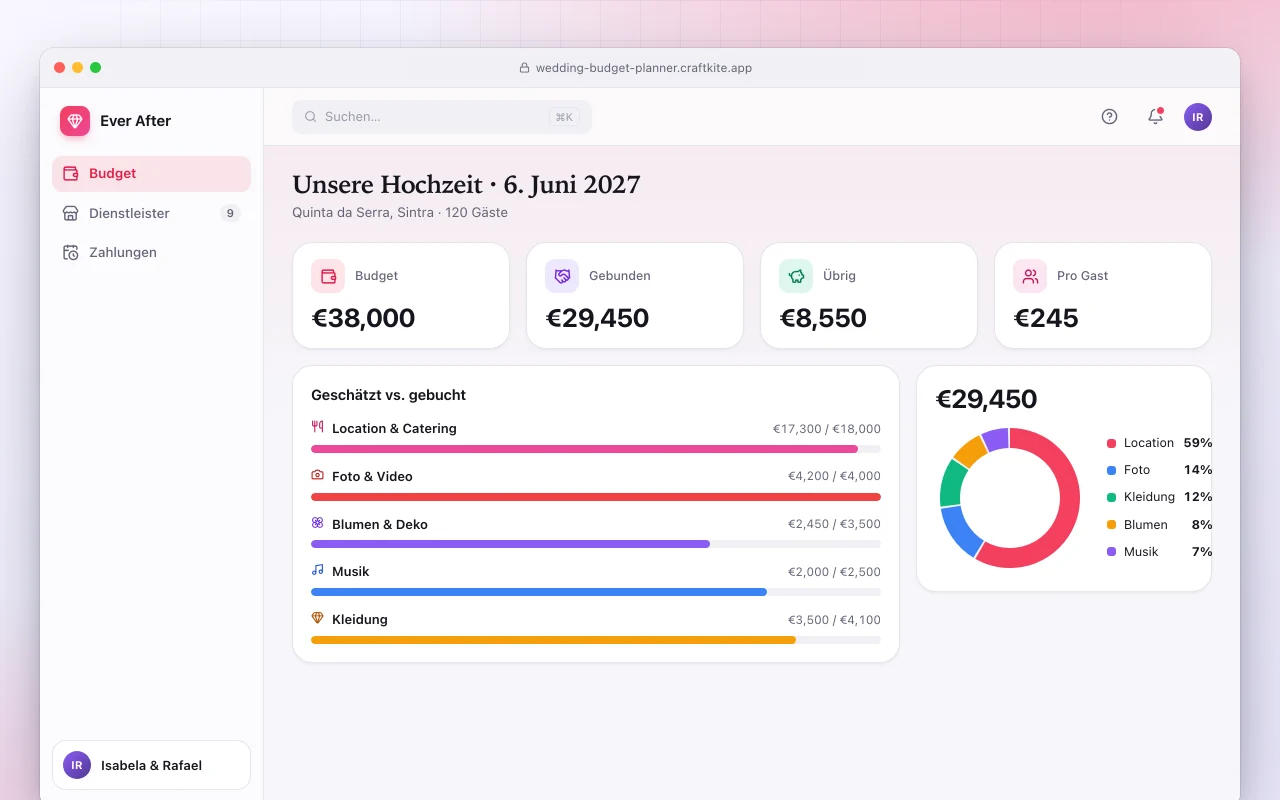Click the pink Location & Catering progress bar
The height and width of the screenshot is (800, 1280).
click(x=585, y=449)
